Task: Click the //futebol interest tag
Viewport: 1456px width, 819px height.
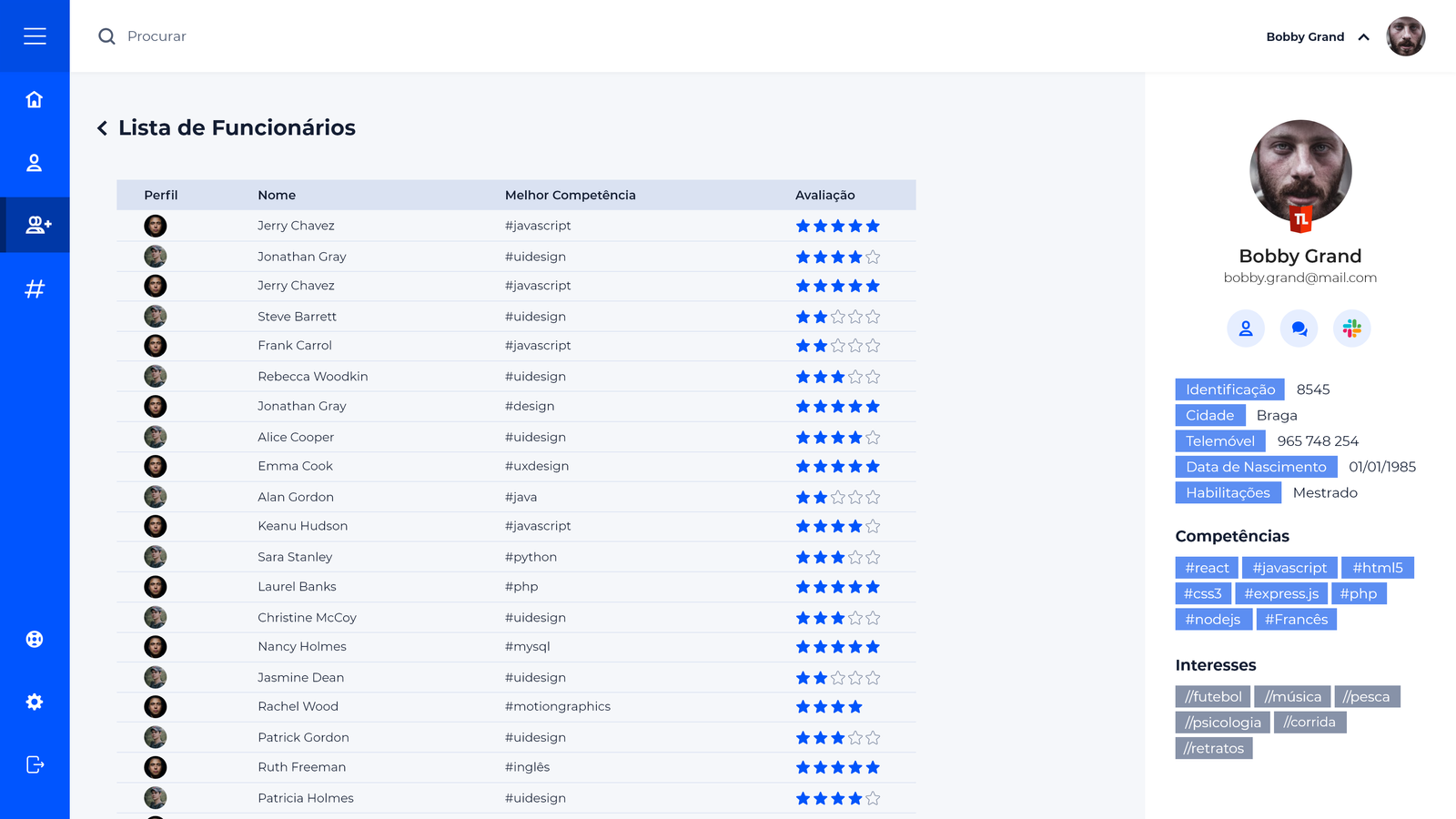Action: [x=1212, y=697]
